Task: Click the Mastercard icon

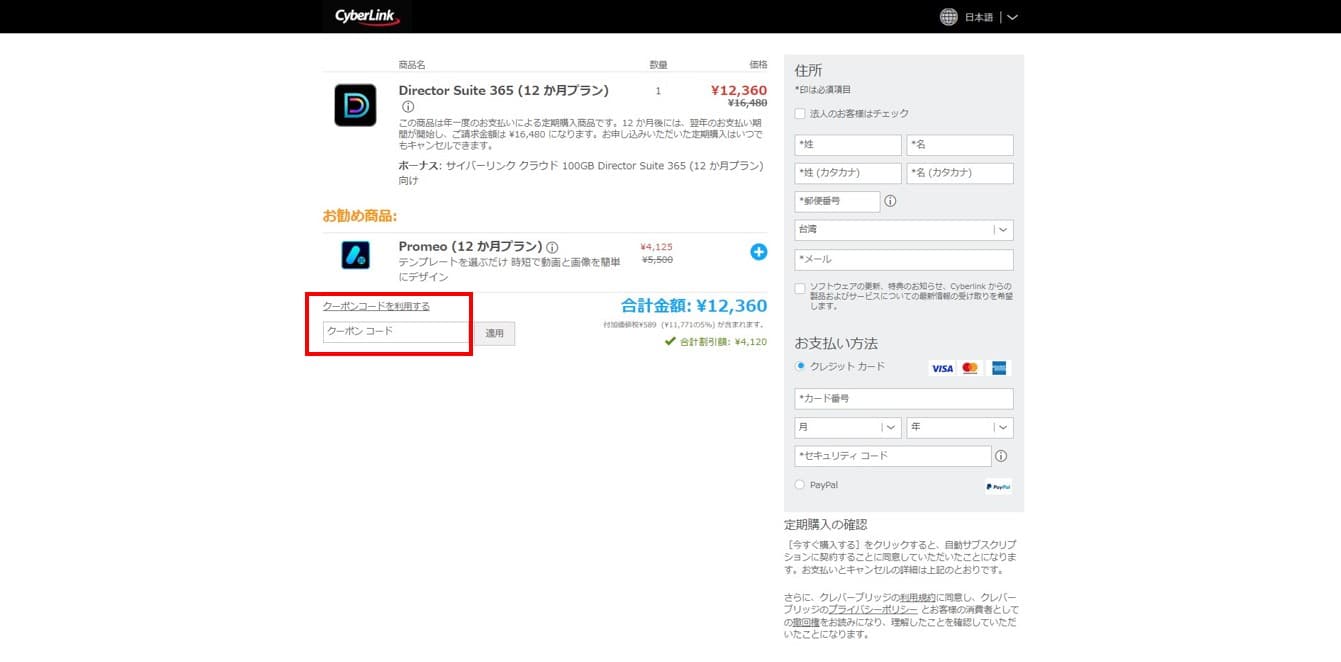Action: pyautogui.click(x=970, y=368)
